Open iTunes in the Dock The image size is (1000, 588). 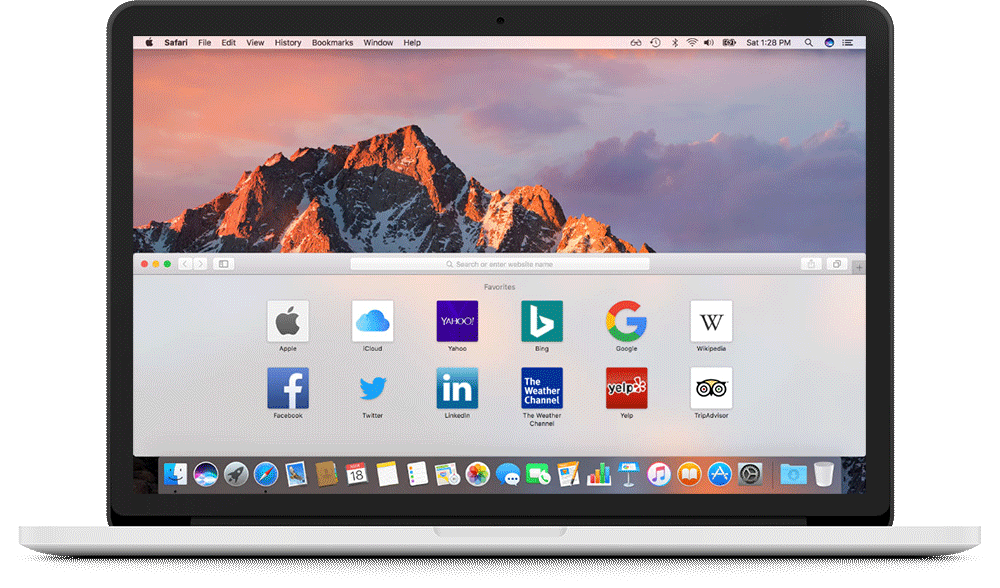(659, 474)
